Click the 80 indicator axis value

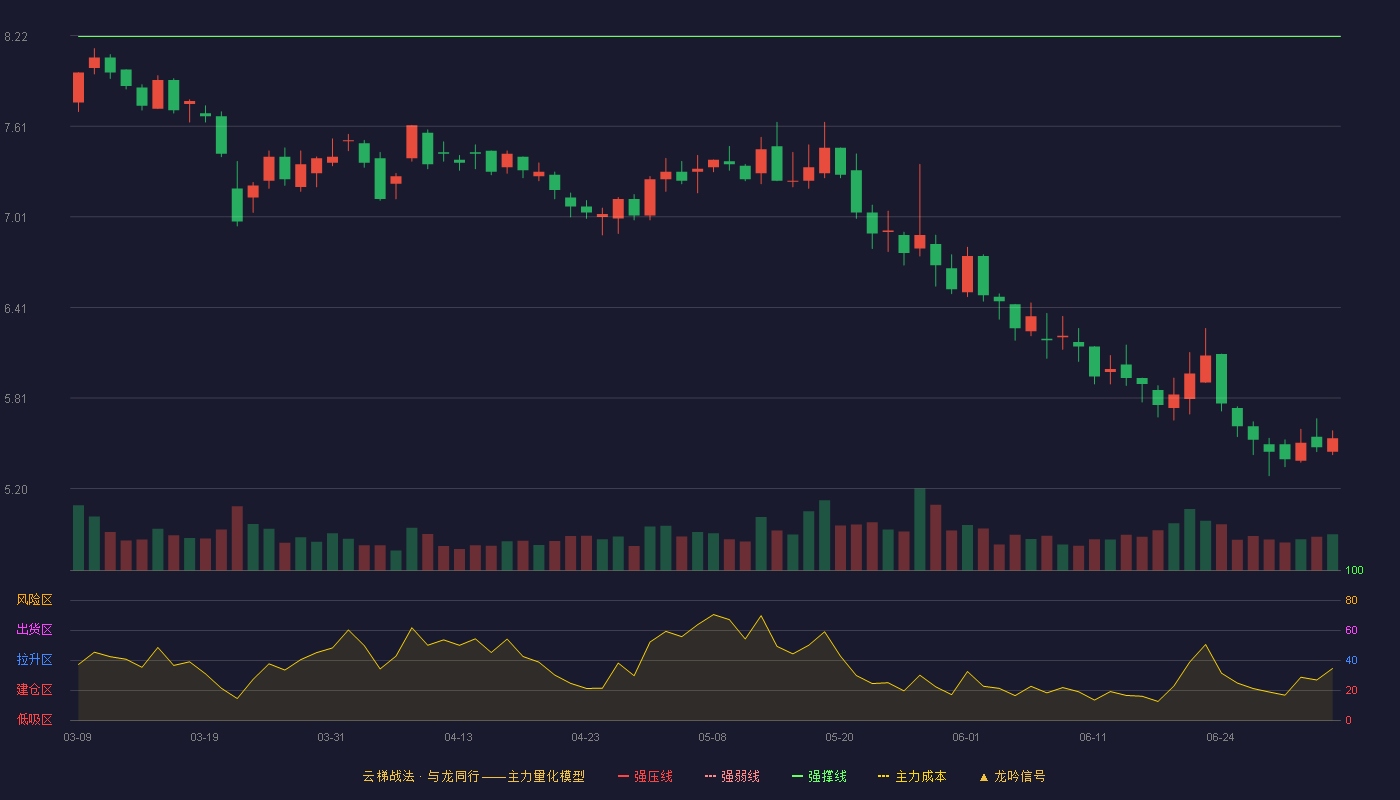(1351, 601)
